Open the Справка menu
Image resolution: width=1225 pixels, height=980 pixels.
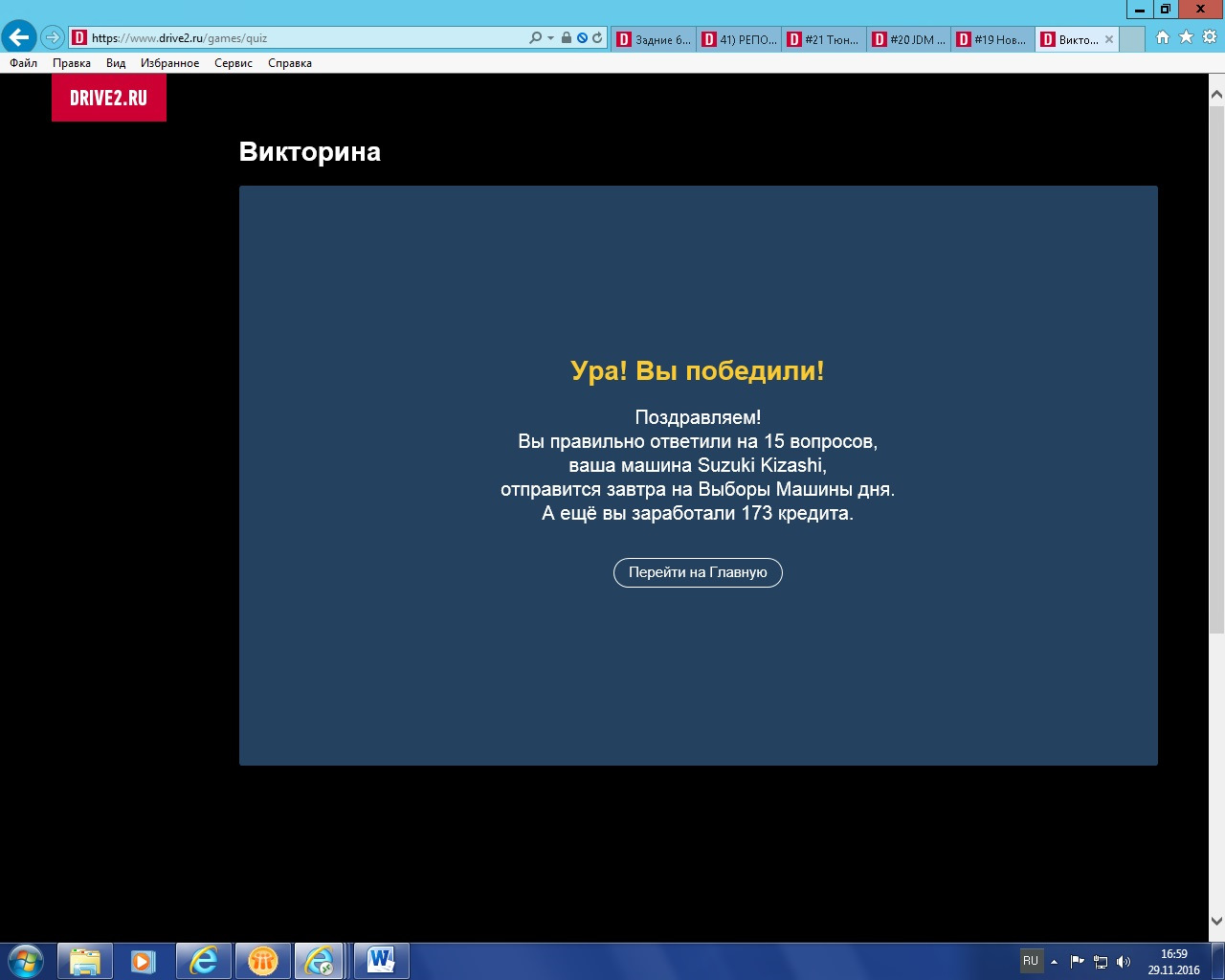pyautogui.click(x=290, y=63)
